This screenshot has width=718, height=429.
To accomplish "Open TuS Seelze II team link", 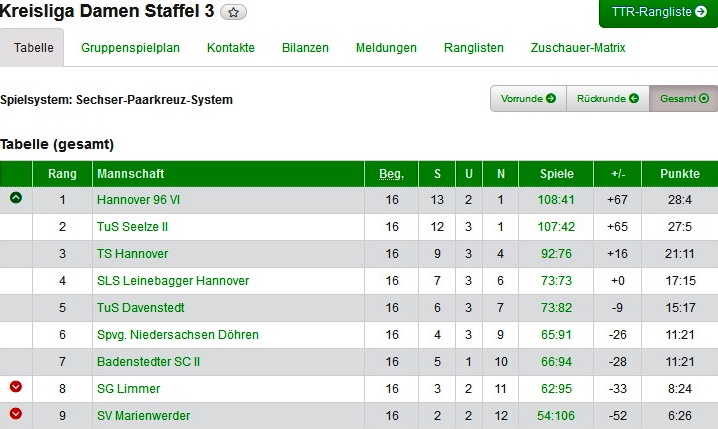I will (132, 227).
